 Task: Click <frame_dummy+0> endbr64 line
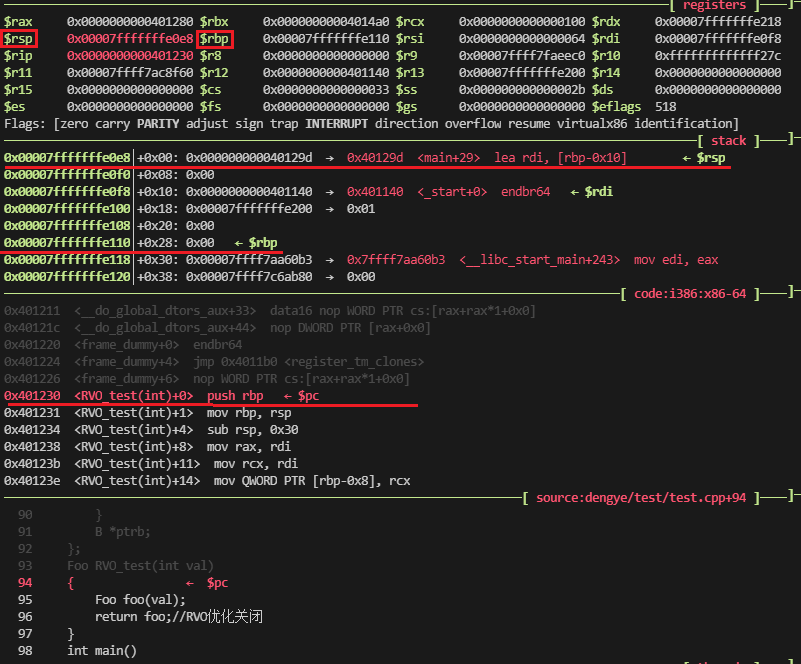tap(123, 345)
